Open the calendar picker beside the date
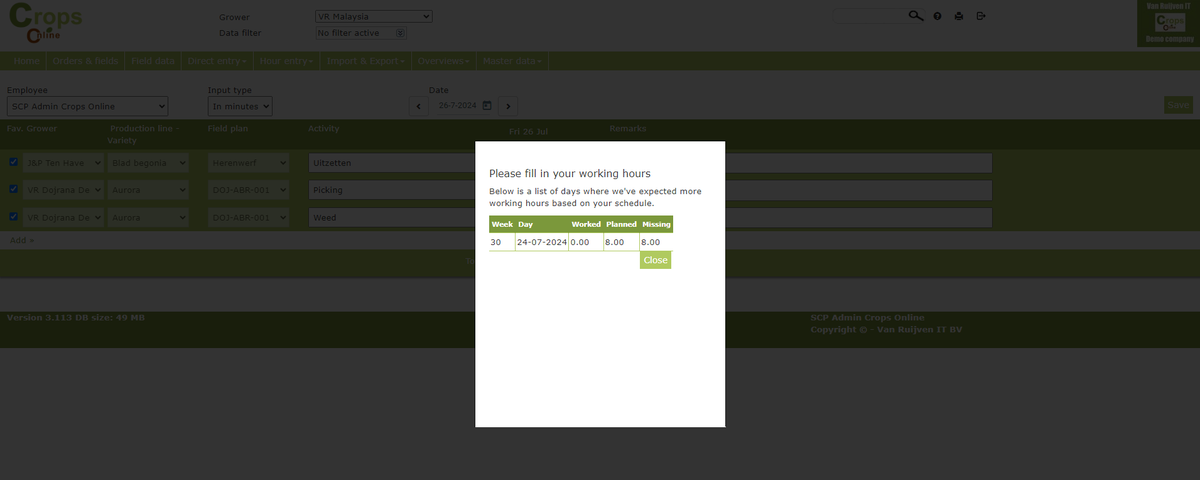The height and width of the screenshot is (480, 1200). tap(487, 105)
